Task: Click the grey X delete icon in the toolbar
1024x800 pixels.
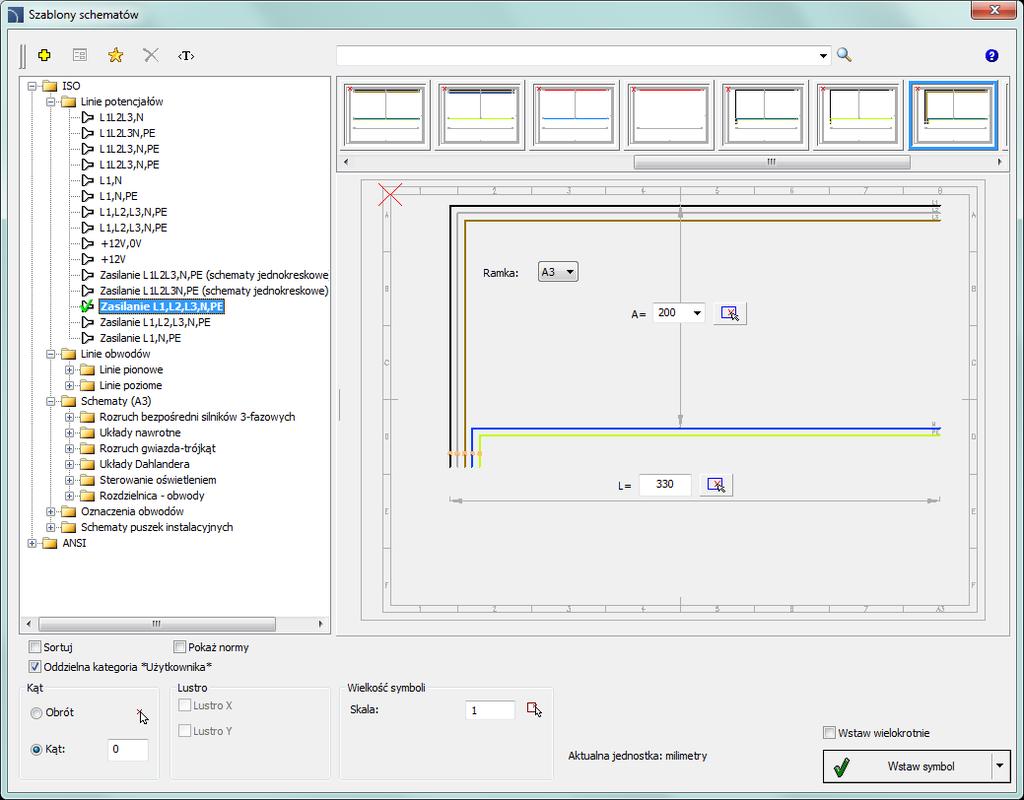Action: click(x=151, y=56)
